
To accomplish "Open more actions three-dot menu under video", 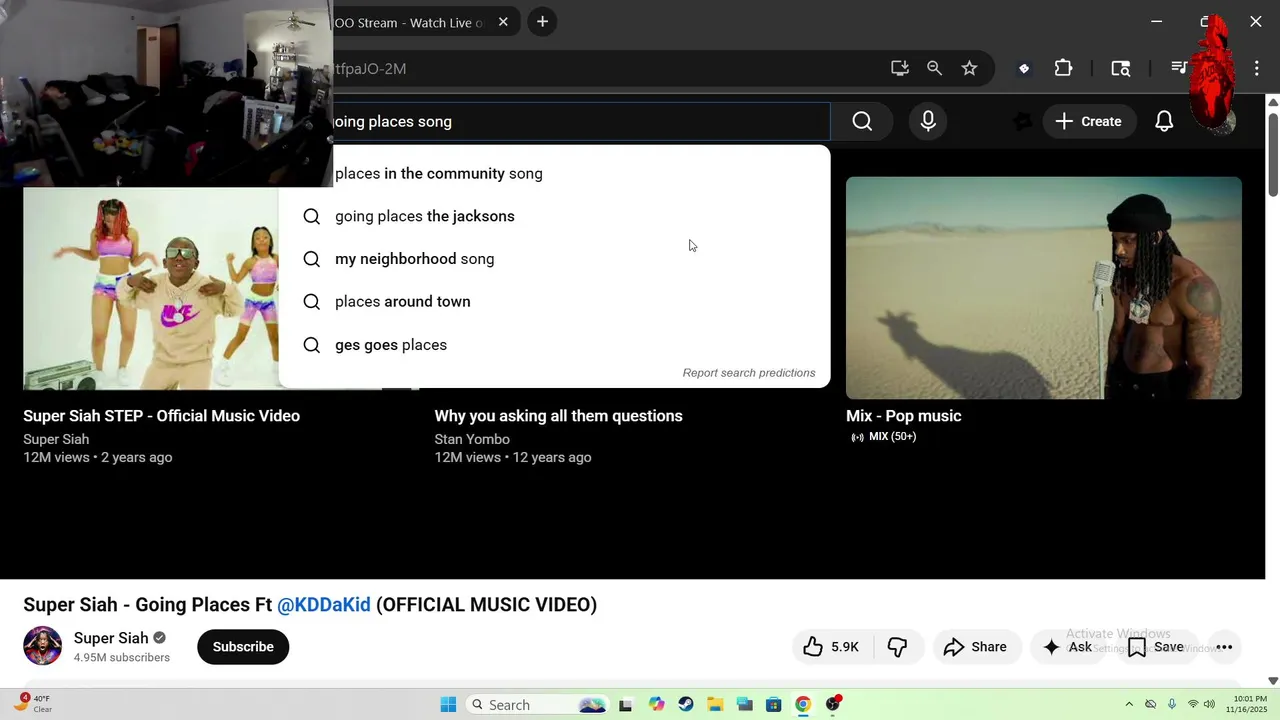I will tap(1224, 647).
